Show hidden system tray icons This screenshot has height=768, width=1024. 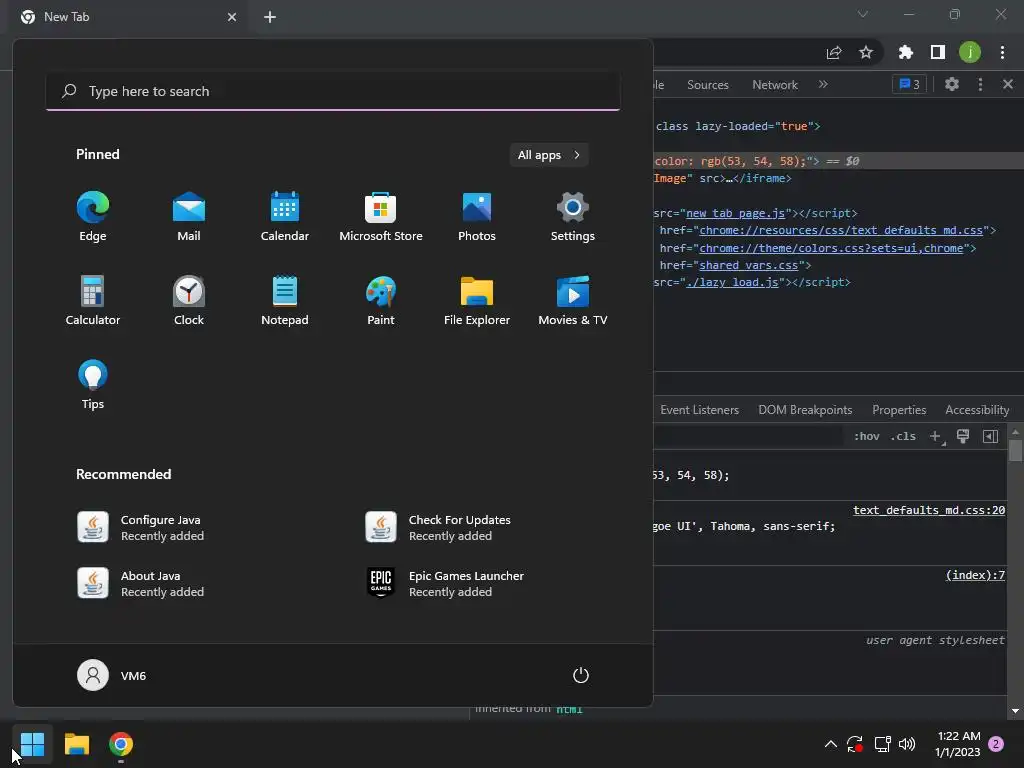[x=831, y=744]
